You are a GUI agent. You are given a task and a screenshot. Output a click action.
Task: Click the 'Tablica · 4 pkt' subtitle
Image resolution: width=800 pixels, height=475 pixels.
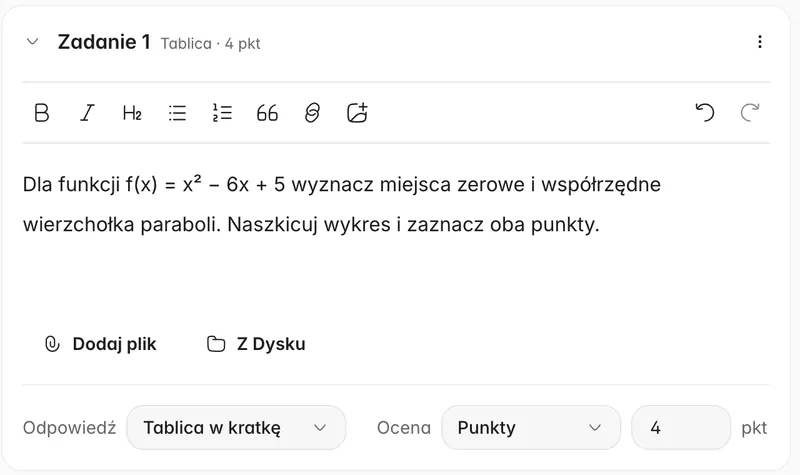tap(210, 44)
